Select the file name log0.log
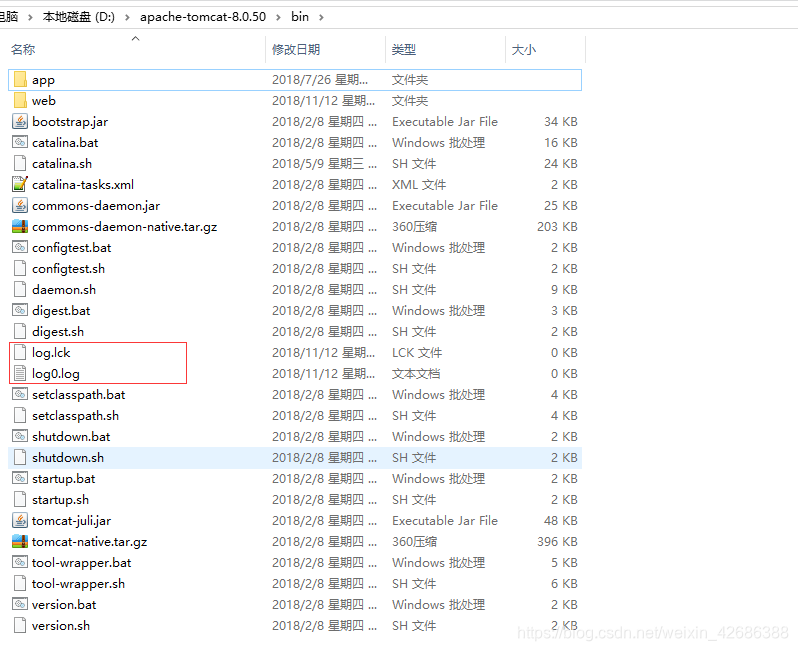The height and width of the screenshot is (651, 798). (56, 374)
